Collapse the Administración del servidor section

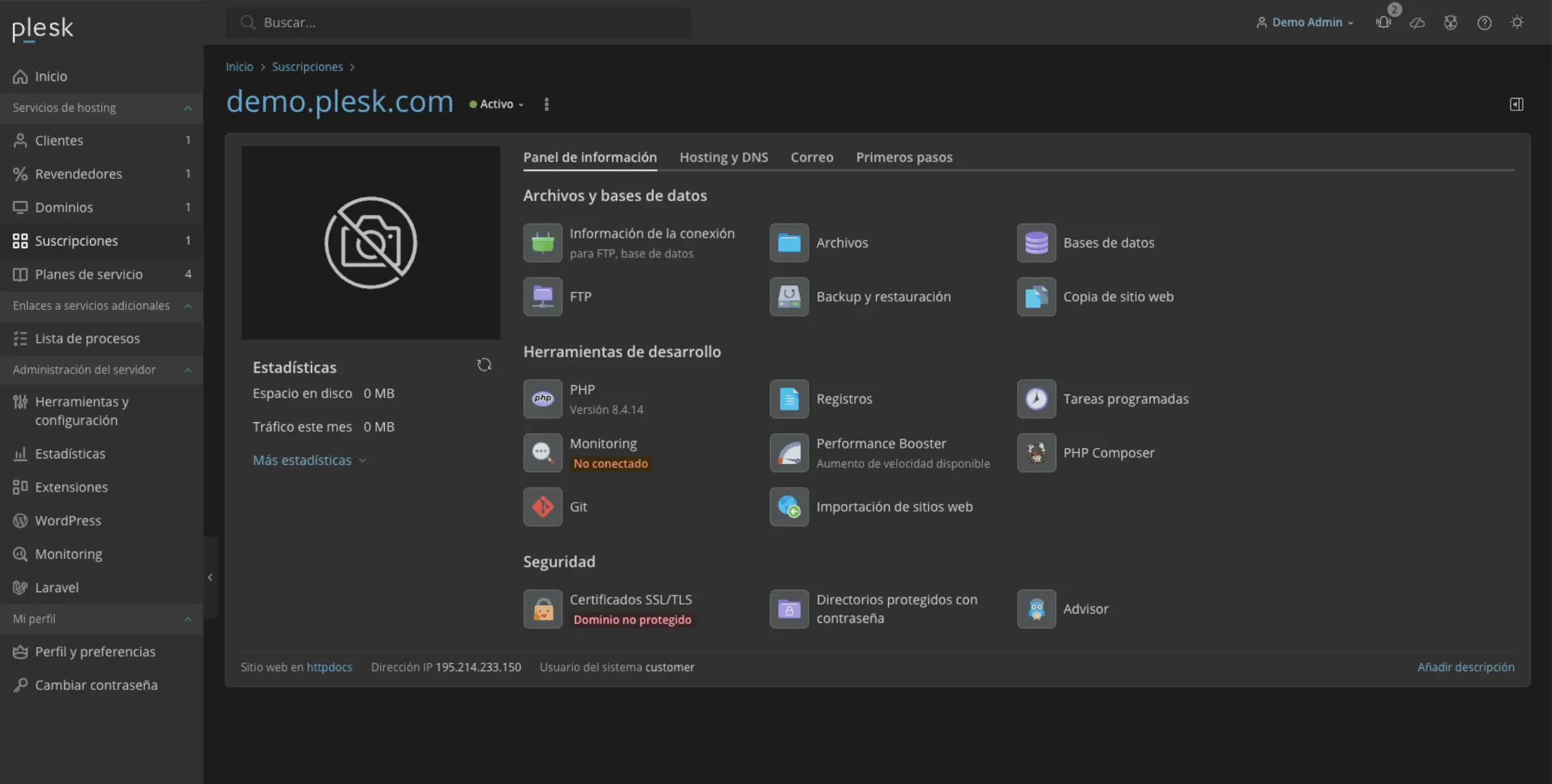(x=188, y=369)
